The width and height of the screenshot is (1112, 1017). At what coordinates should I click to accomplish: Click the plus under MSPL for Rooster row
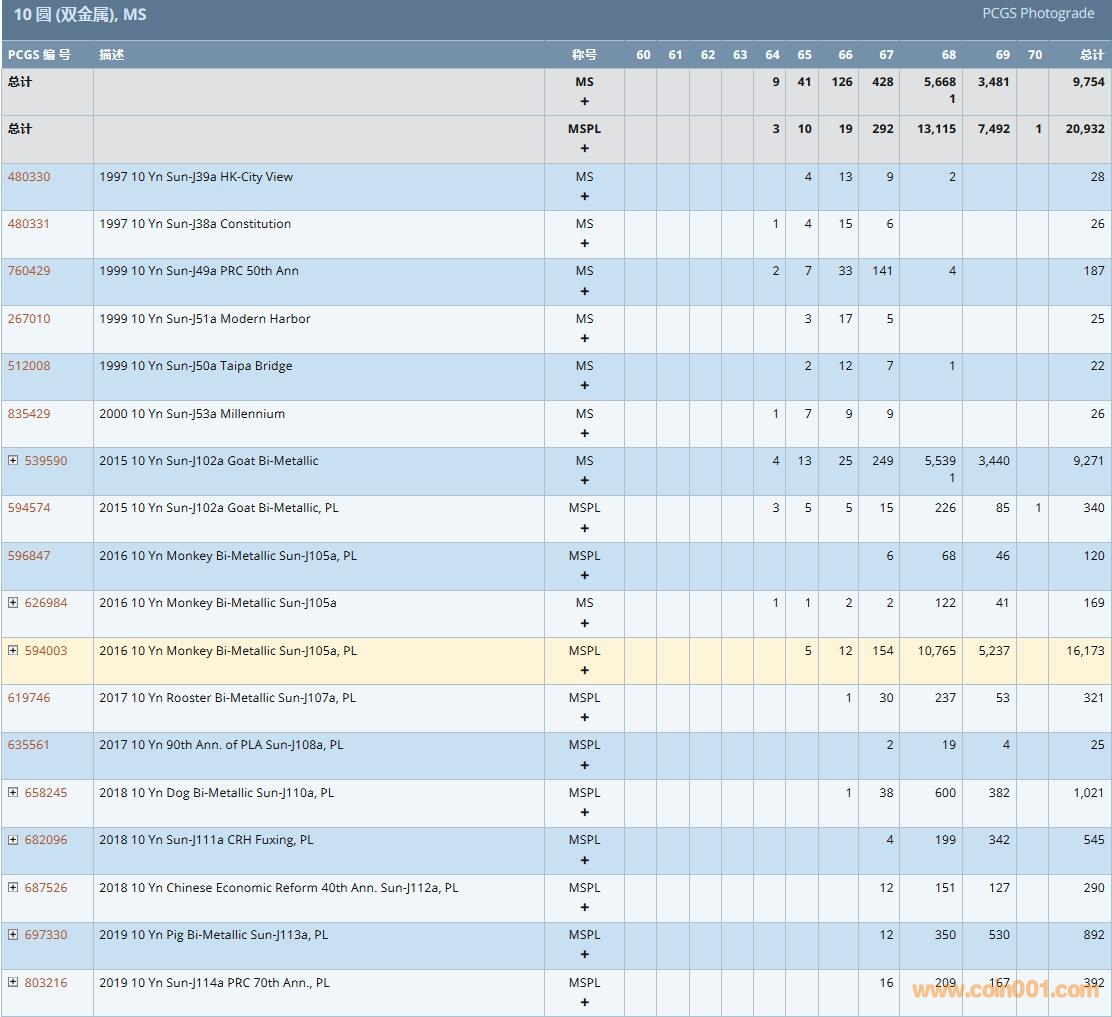click(x=585, y=718)
